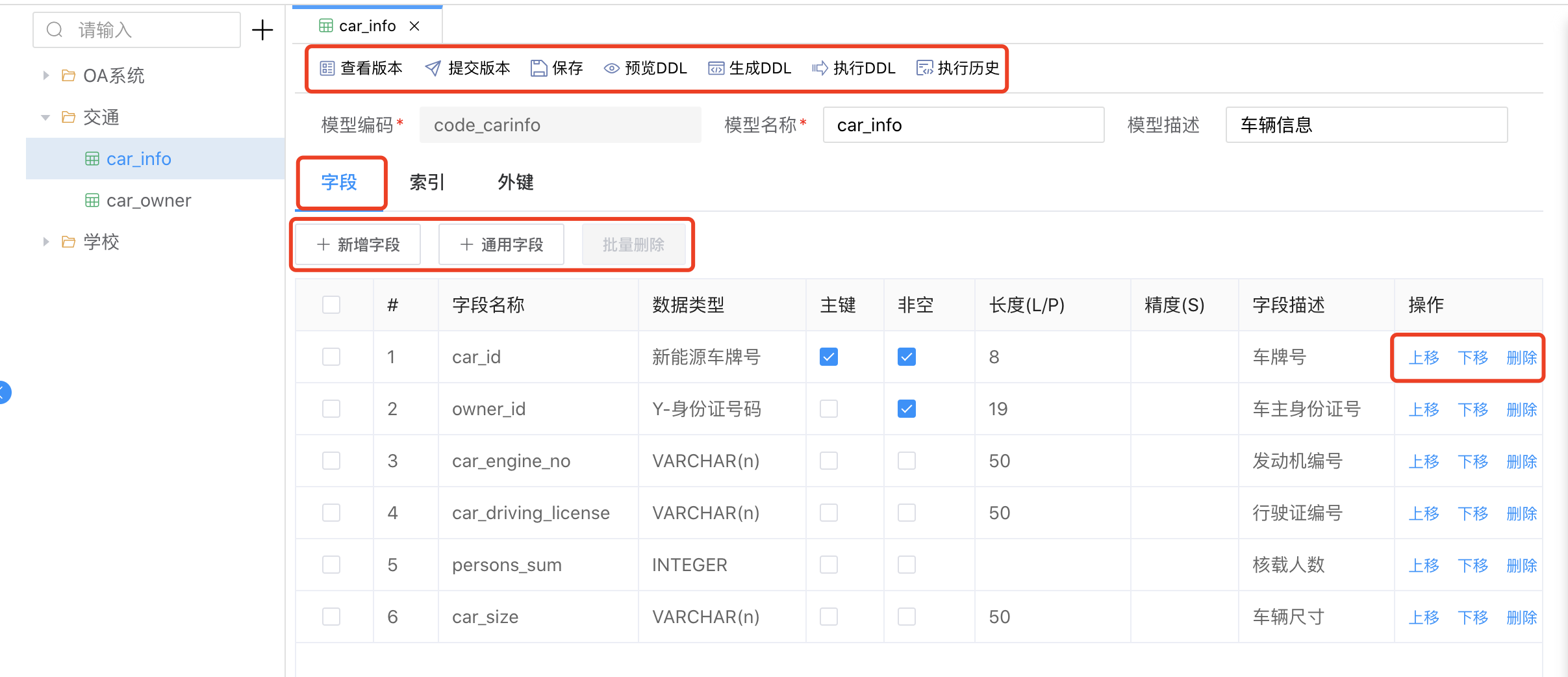Image resolution: width=1568 pixels, height=677 pixels.
Task: Switch to the 外键 tab
Action: (x=515, y=183)
